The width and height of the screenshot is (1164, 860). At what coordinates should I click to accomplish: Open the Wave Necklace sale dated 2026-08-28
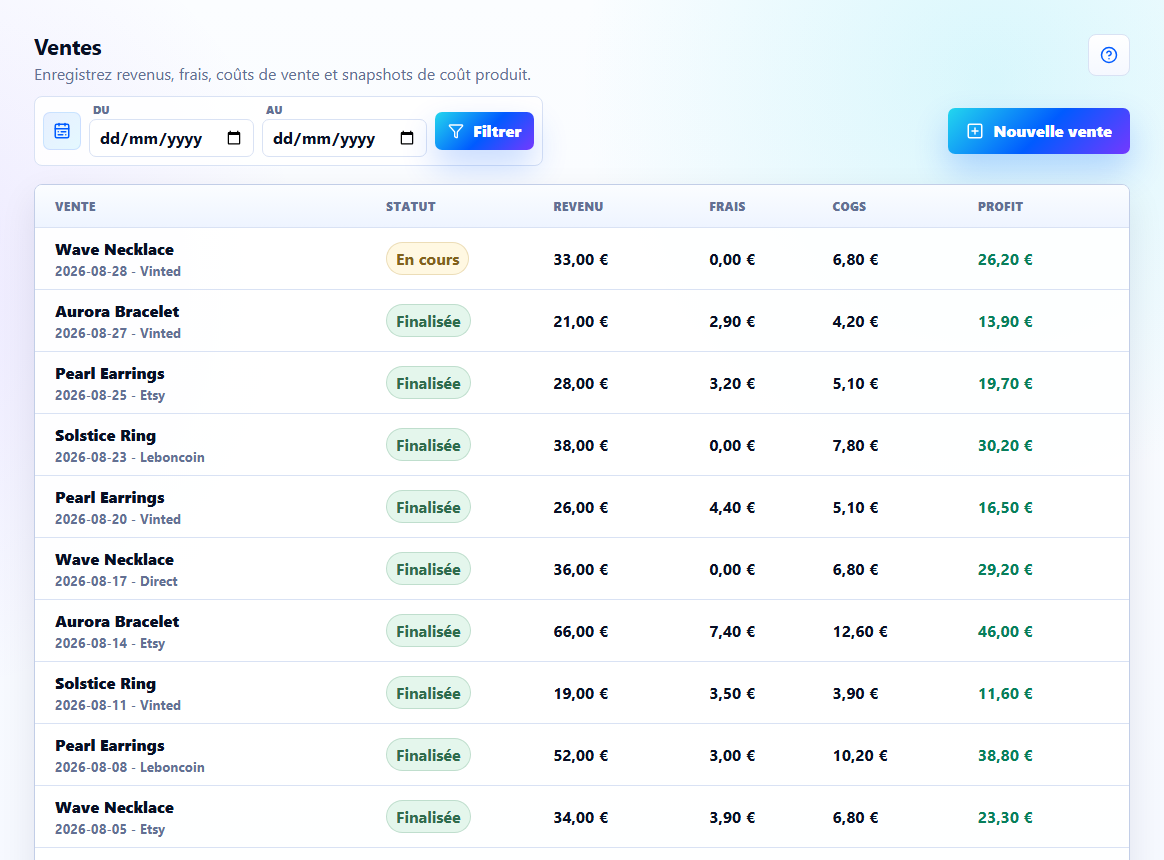point(582,259)
